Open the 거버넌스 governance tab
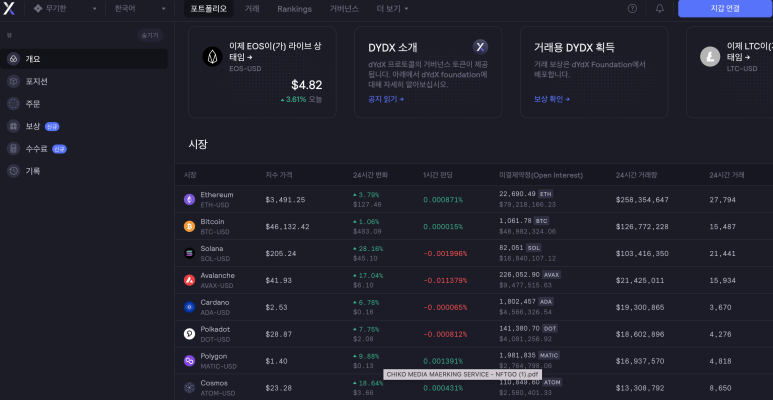This screenshot has height=400, width=773. point(344,9)
